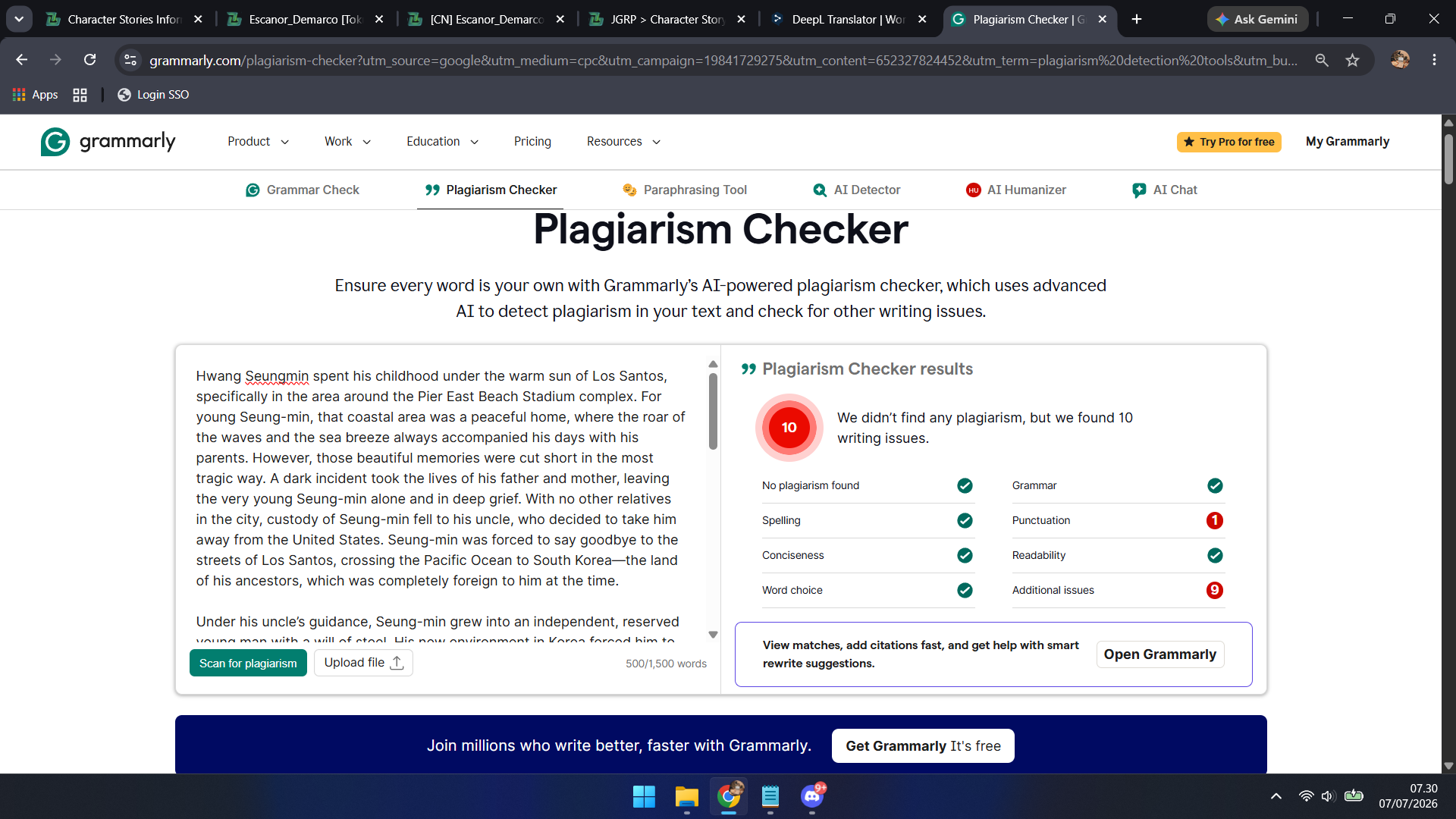Viewport: 1456px width, 819px height.
Task: Open the Windows Start menu
Action: 644,796
